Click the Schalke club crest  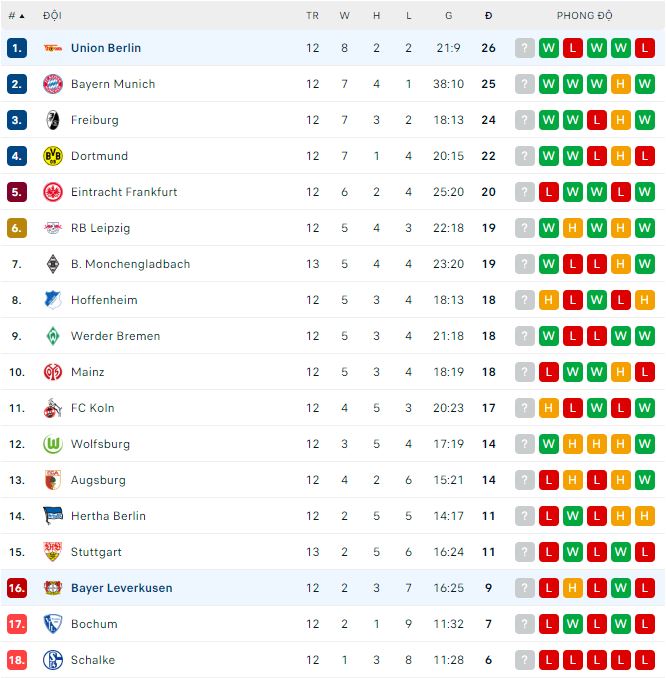(x=53, y=660)
